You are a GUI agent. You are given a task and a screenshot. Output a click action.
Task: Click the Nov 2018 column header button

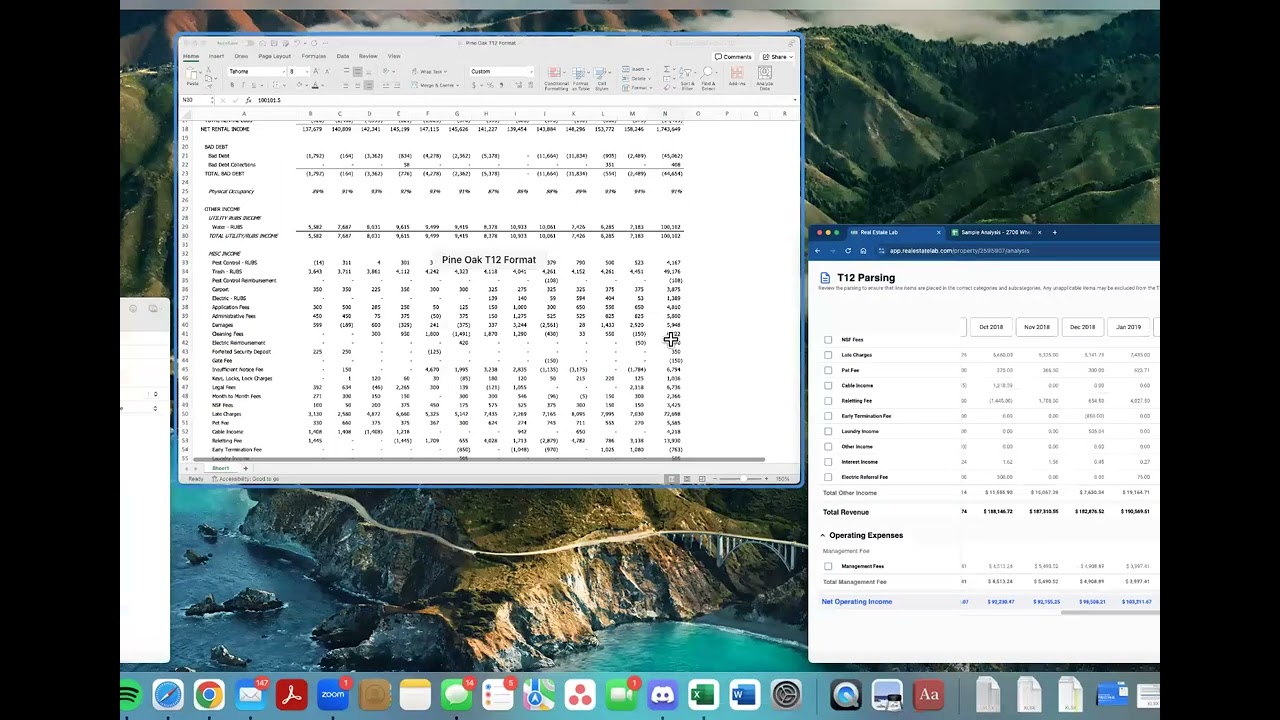pos(1037,327)
